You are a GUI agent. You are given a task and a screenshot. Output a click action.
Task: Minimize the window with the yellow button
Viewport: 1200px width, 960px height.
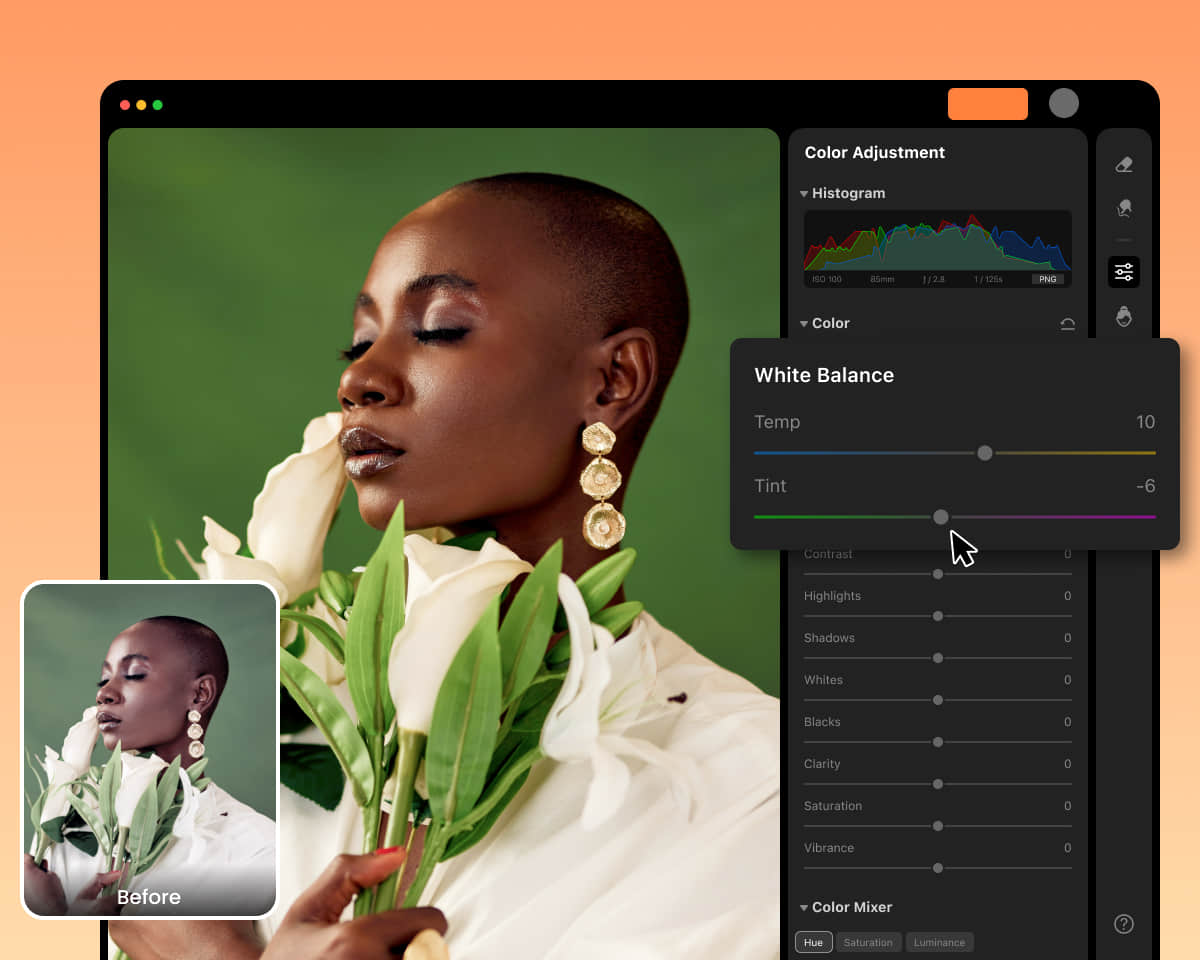(141, 105)
